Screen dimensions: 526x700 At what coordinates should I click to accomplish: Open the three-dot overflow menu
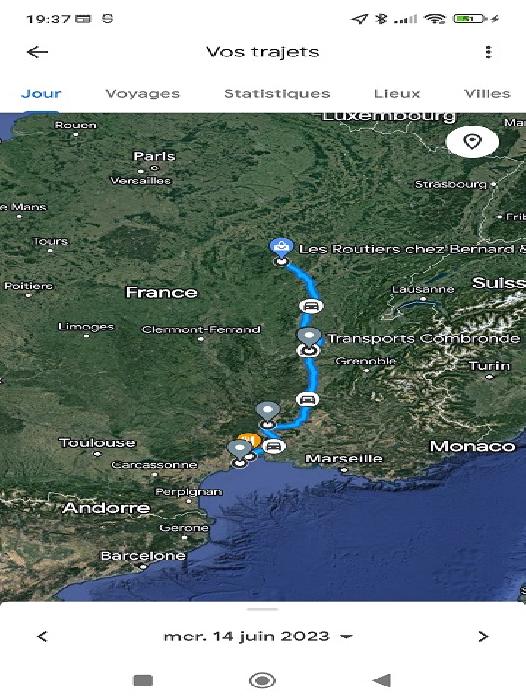tap(488, 52)
